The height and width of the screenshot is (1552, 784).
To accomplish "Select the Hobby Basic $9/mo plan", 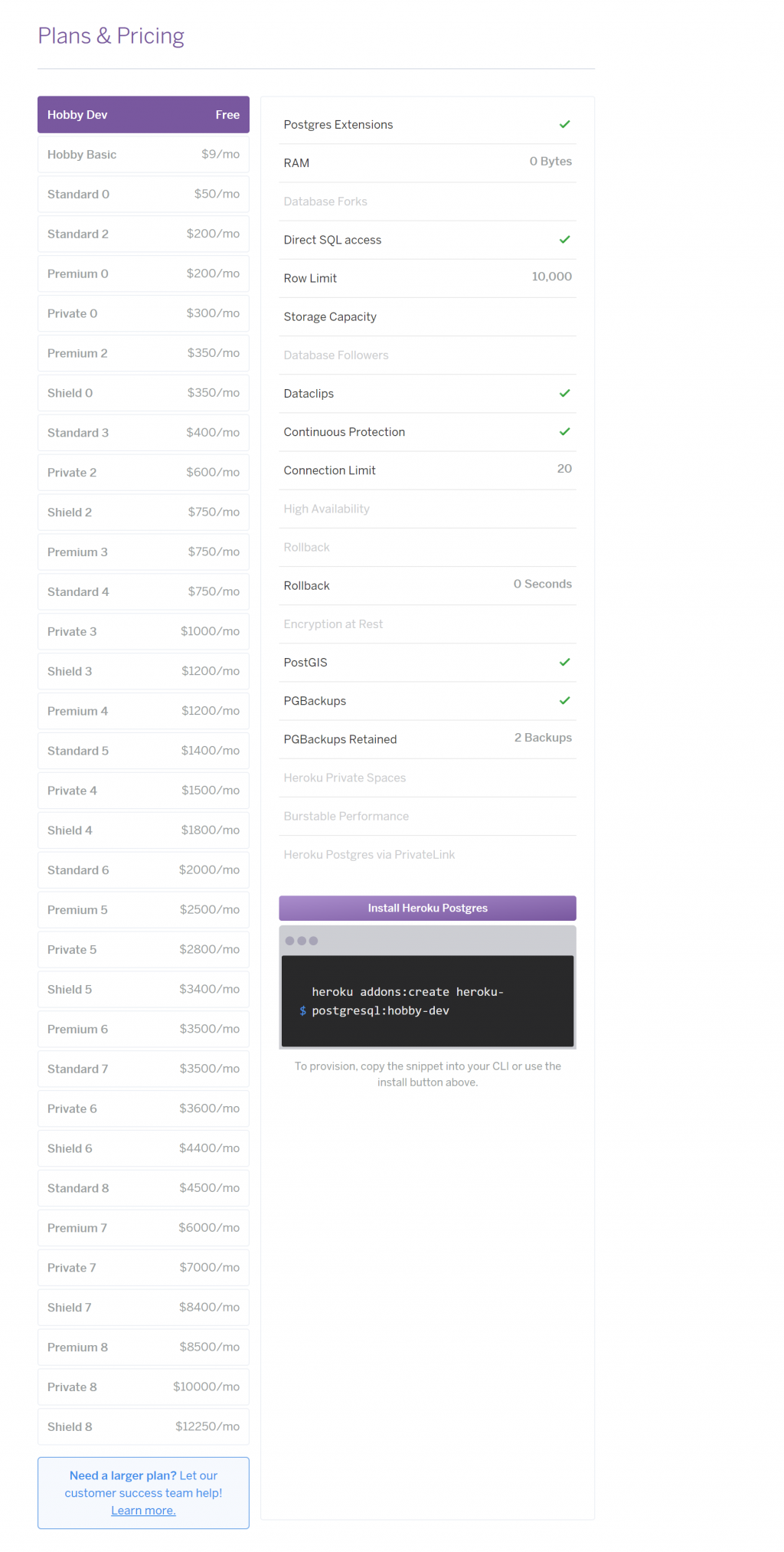I will 143,155.
